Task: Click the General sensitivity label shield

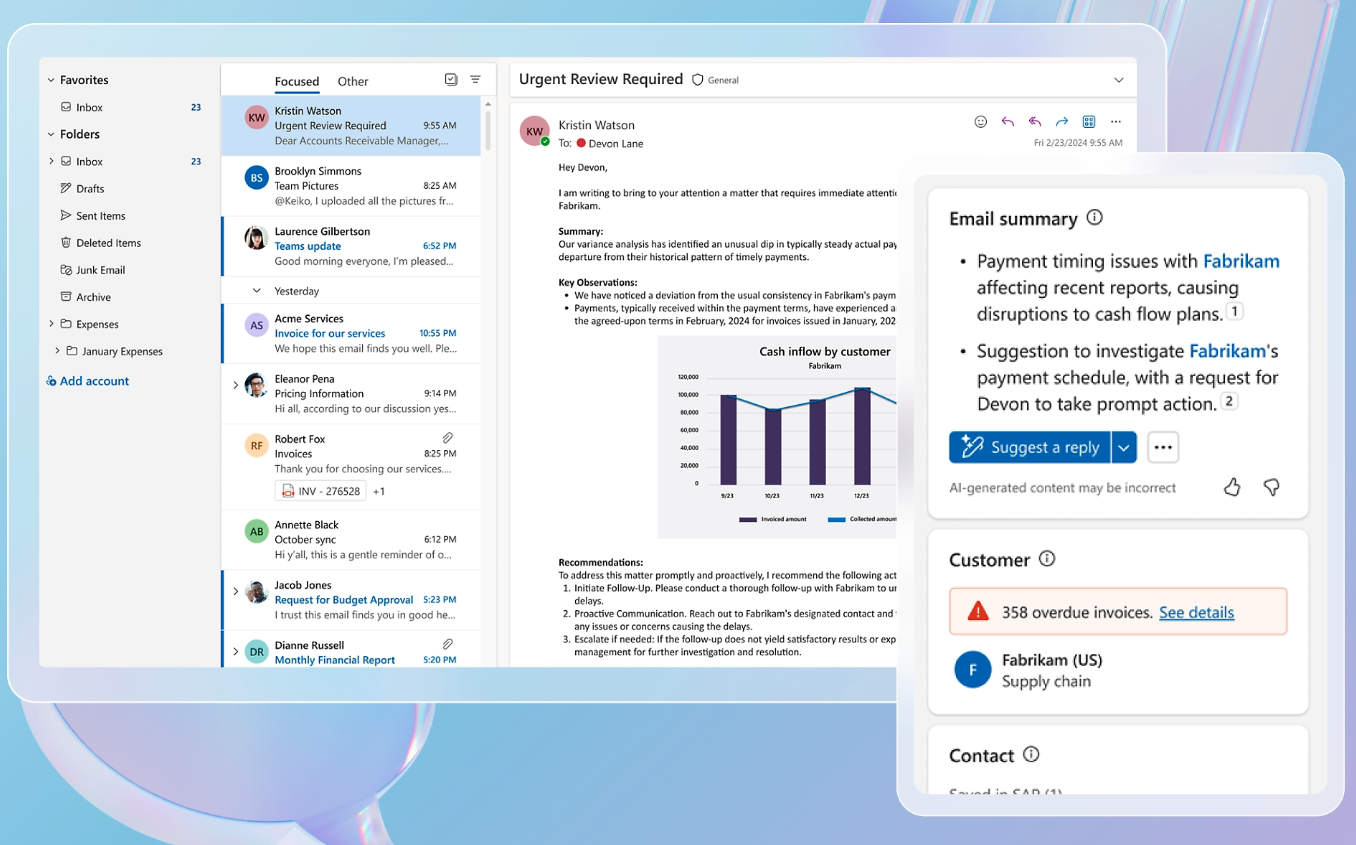Action: (698, 80)
